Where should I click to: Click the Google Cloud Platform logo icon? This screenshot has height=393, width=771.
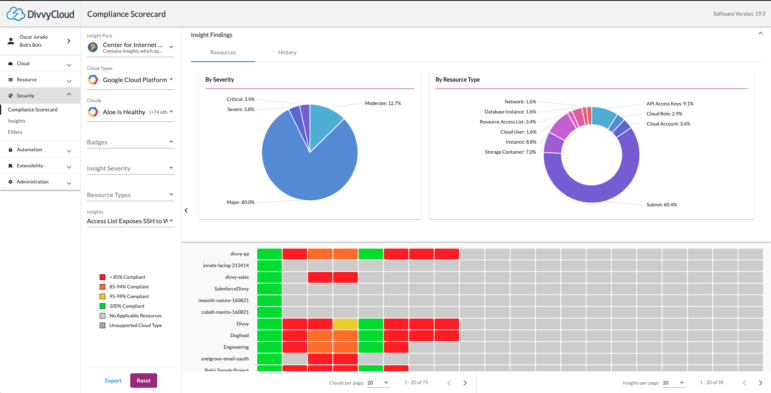92,80
